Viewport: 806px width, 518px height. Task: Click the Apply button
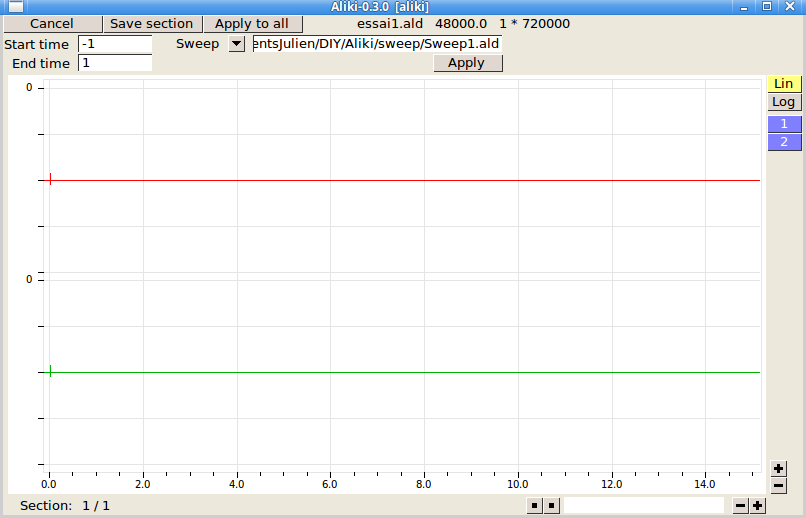click(x=467, y=63)
